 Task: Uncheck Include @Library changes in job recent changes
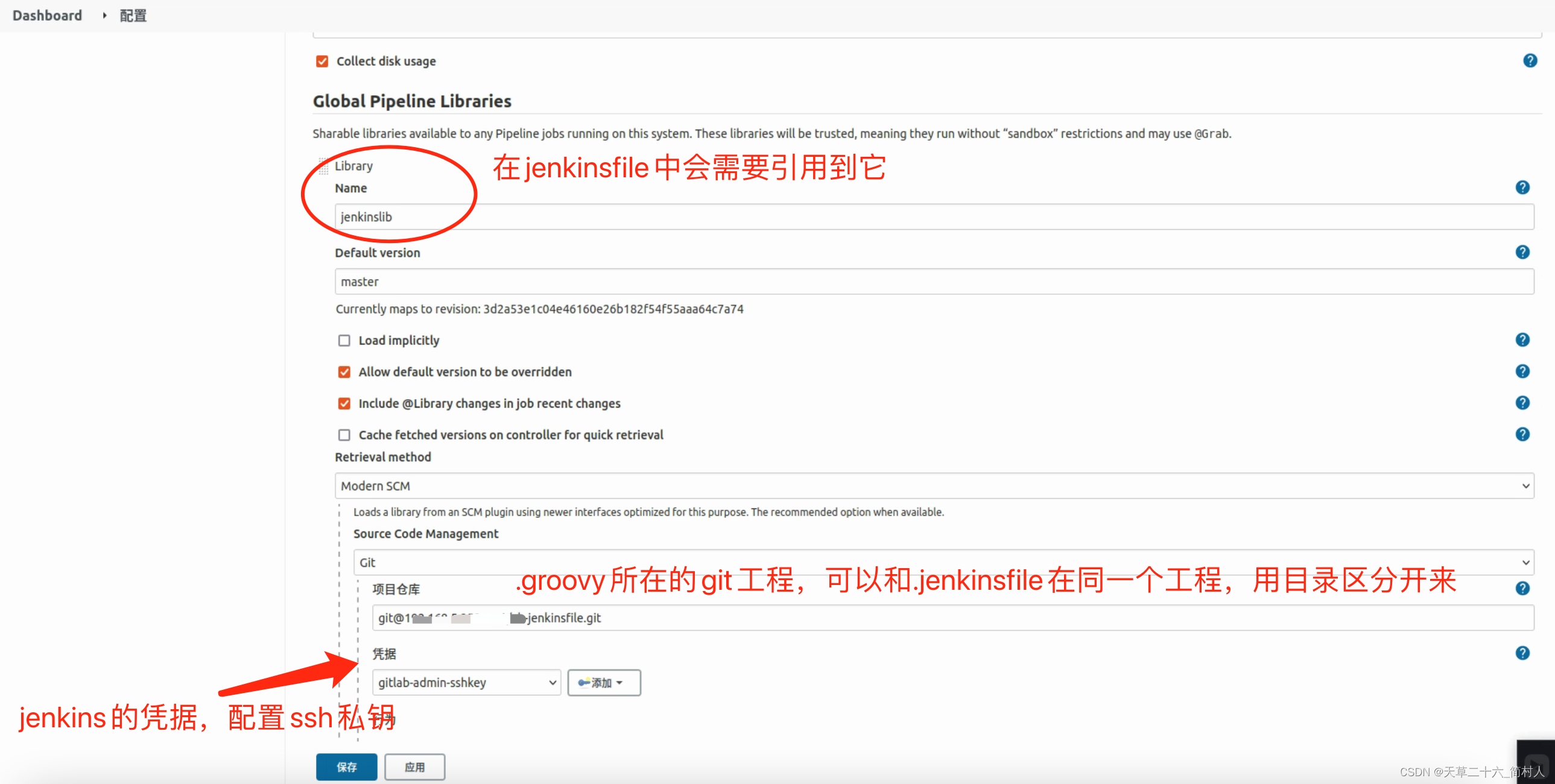(x=344, y=403)
